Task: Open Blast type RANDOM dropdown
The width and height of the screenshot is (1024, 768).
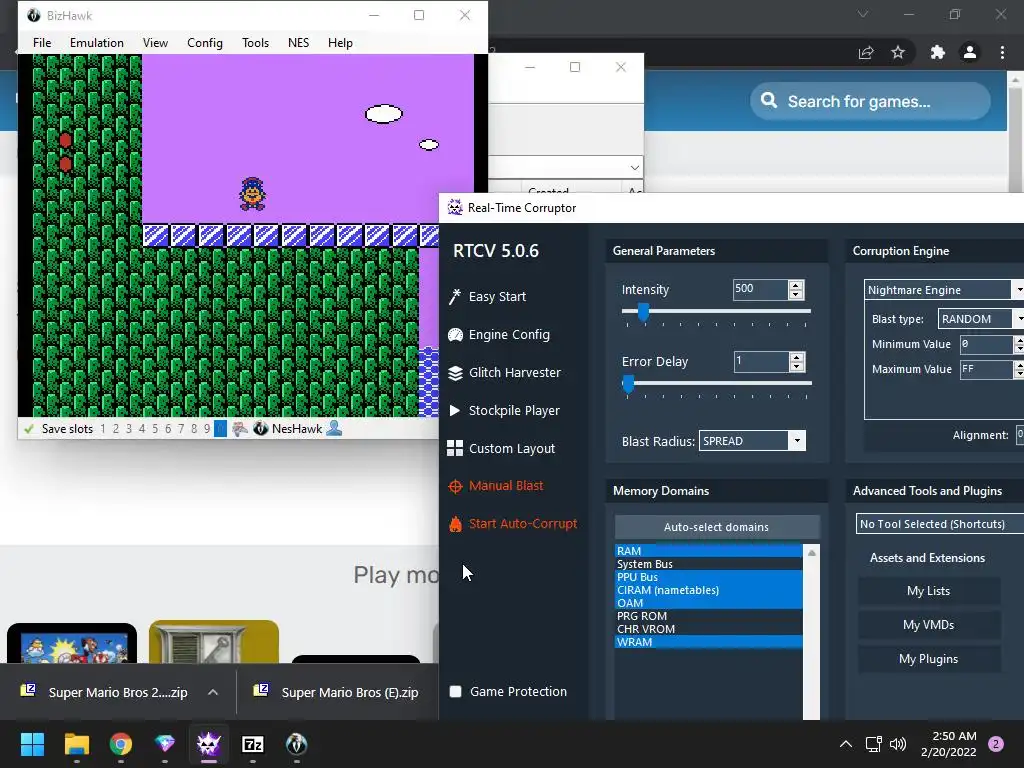Action: click(981, 319)
